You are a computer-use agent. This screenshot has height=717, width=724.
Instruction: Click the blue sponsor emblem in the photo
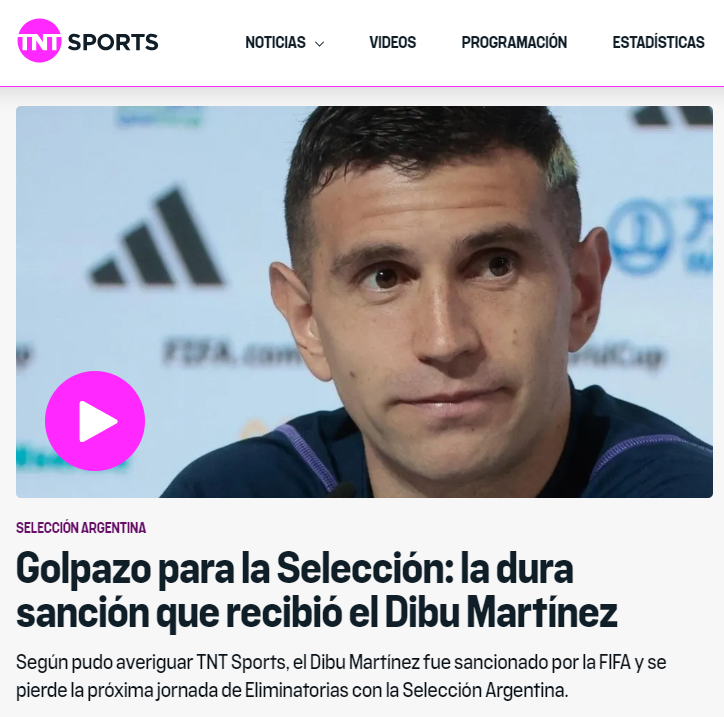click(640, 237)
